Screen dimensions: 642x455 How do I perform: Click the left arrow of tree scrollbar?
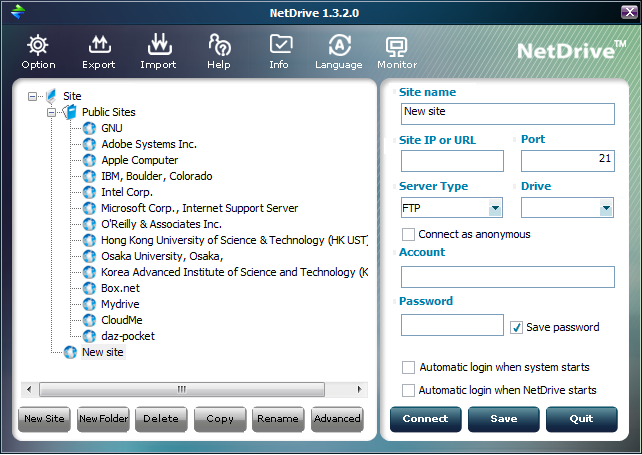(29, 389)
